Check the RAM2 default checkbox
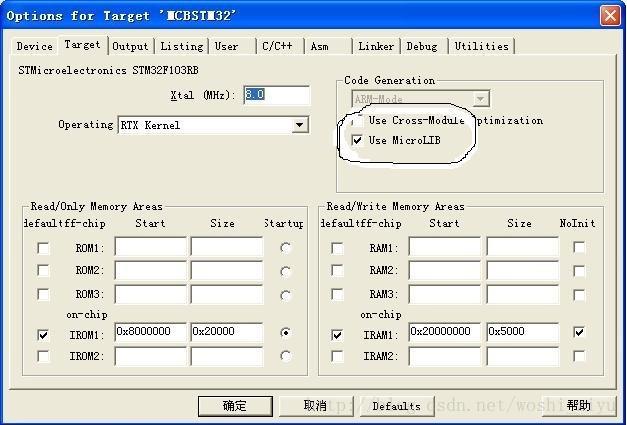Screen dimensions: 627x425 [337, 271]
